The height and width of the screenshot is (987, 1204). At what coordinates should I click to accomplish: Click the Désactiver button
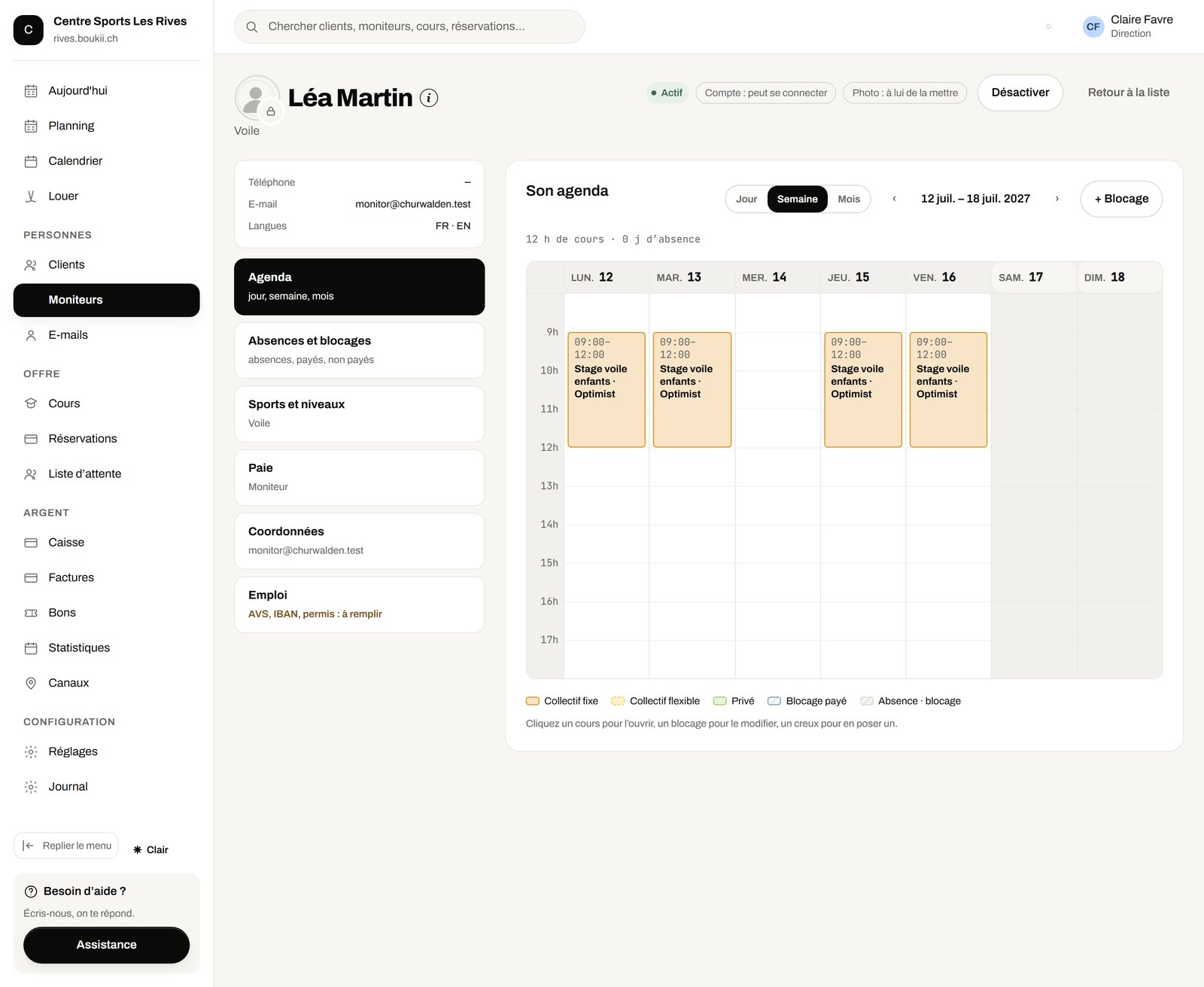click(1020, 93)
